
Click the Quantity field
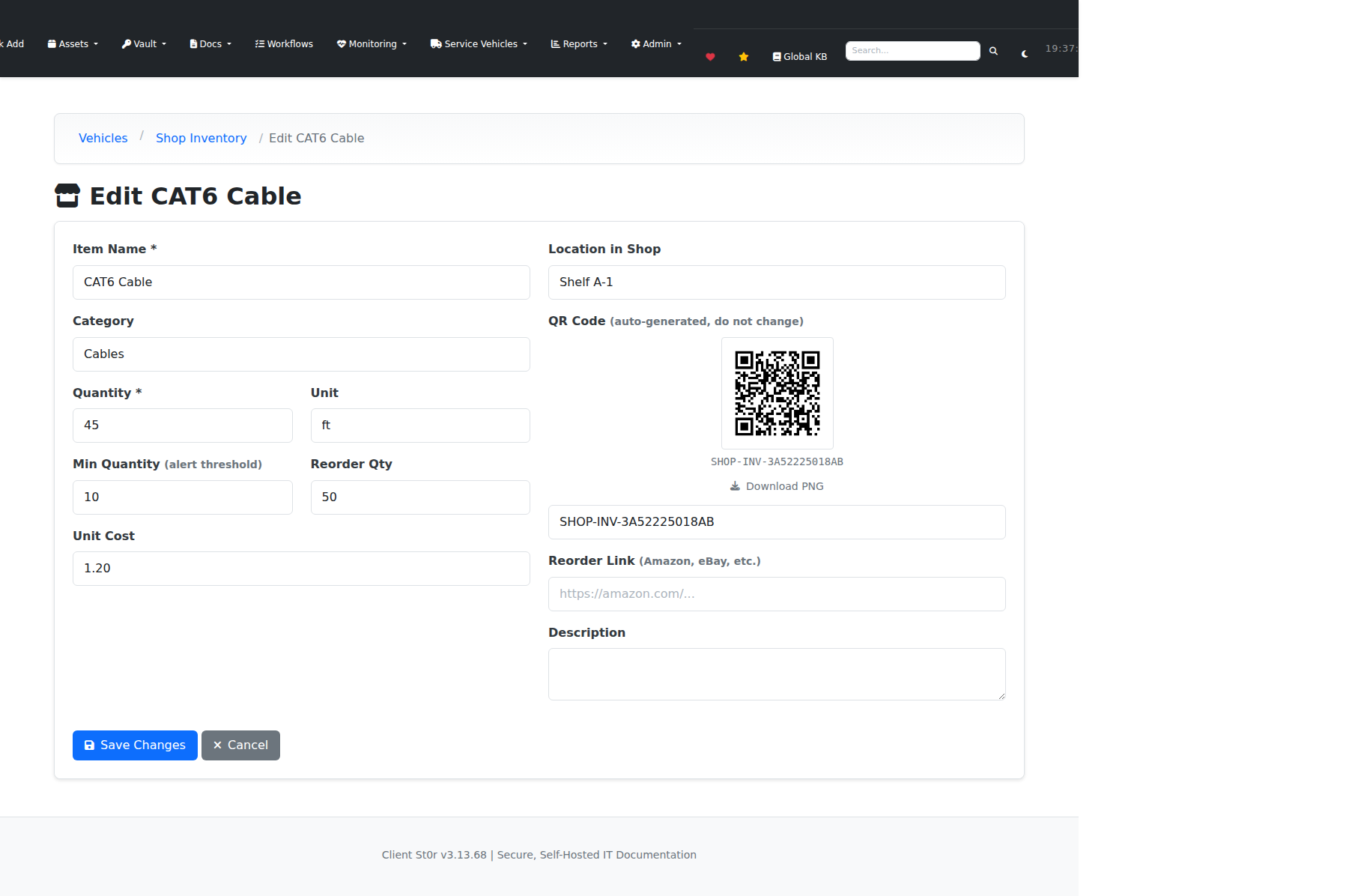[x=182, y=426]
